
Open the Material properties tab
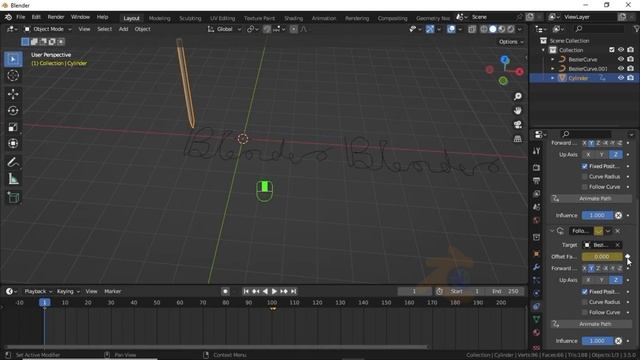coord(537,333)
